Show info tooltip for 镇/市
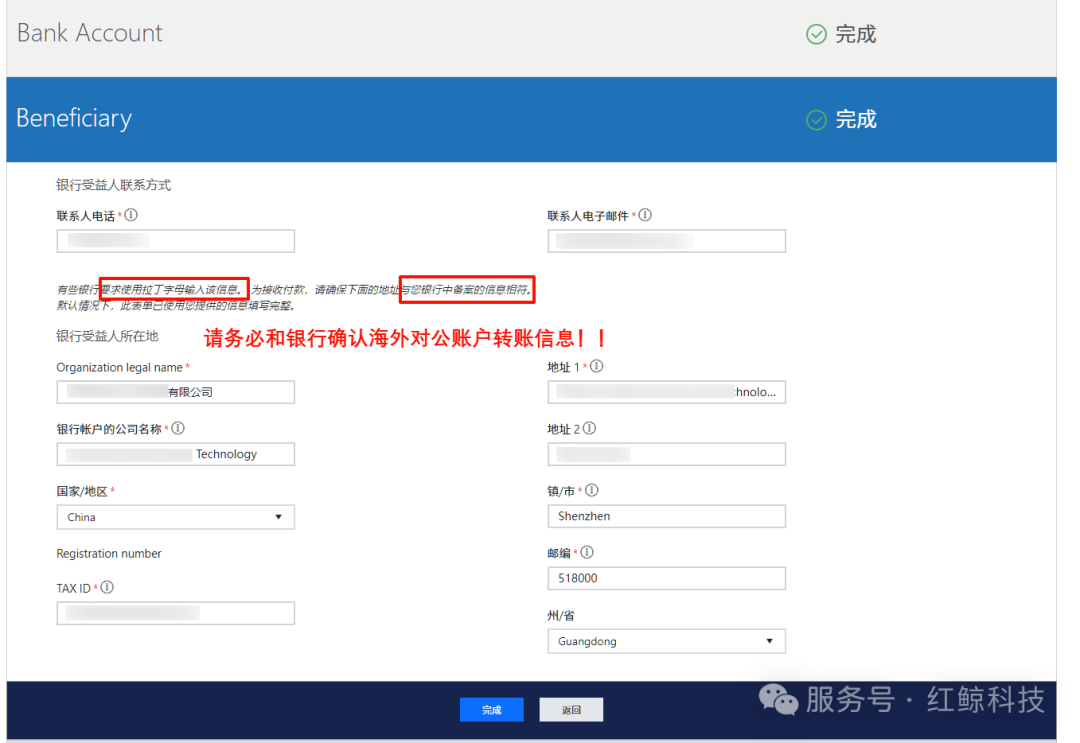Image resolution: width=1080 pixels, height=743 pixels. pyautogui.click(x=592, y=490)
